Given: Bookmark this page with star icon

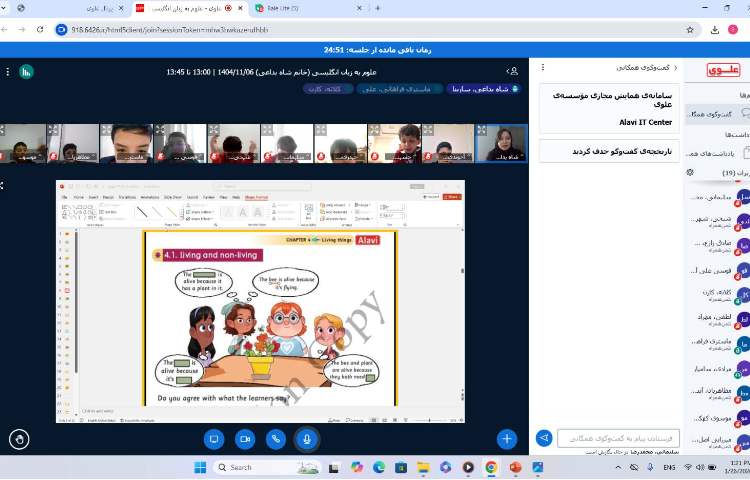Looking at the screenshot, I should pyautogui.click(x=690, y=30).
